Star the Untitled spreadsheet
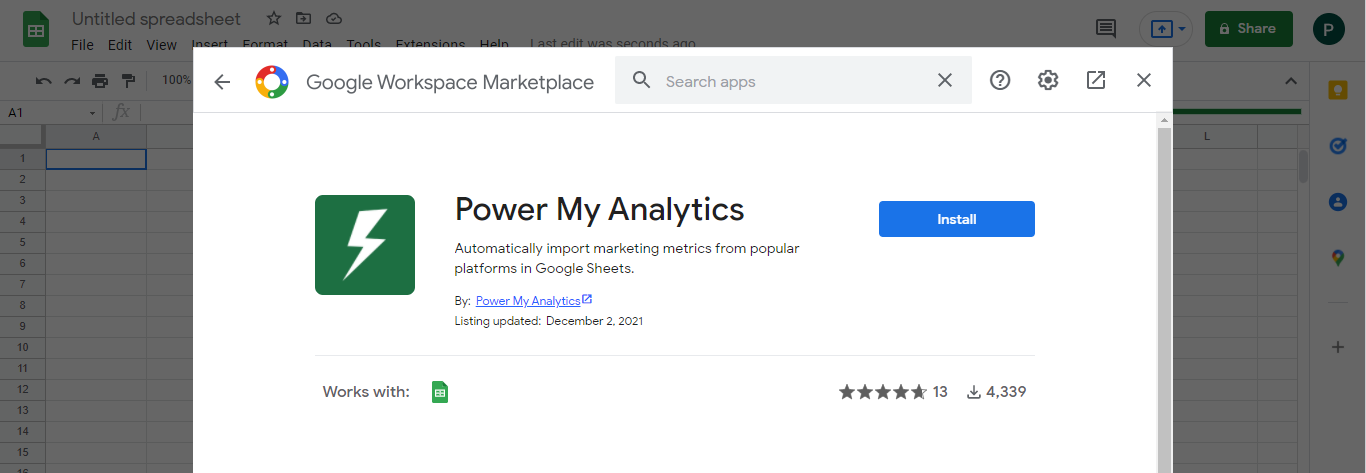Image resolution: width=1366 pixels, height=473 pixels. [274, 19]
